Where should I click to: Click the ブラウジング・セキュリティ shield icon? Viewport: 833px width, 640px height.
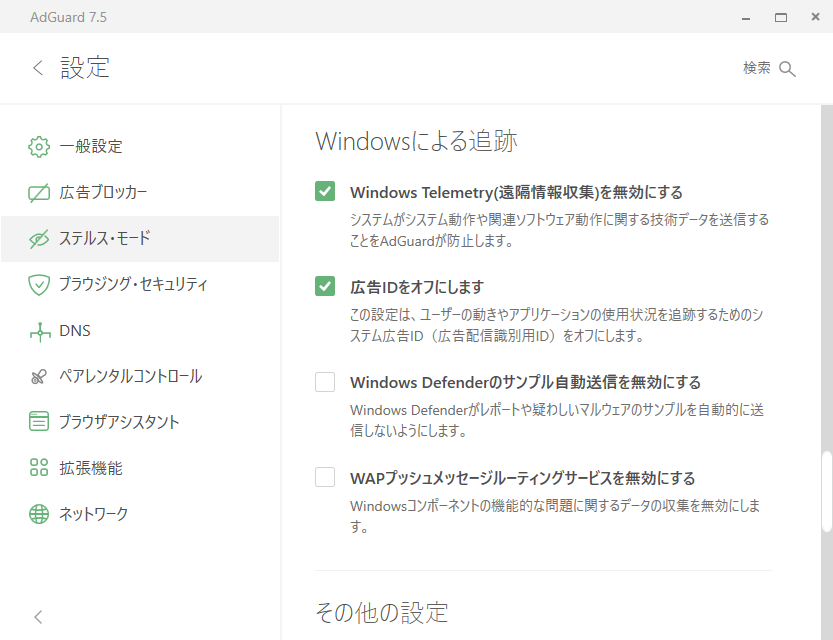coord(39,285)
